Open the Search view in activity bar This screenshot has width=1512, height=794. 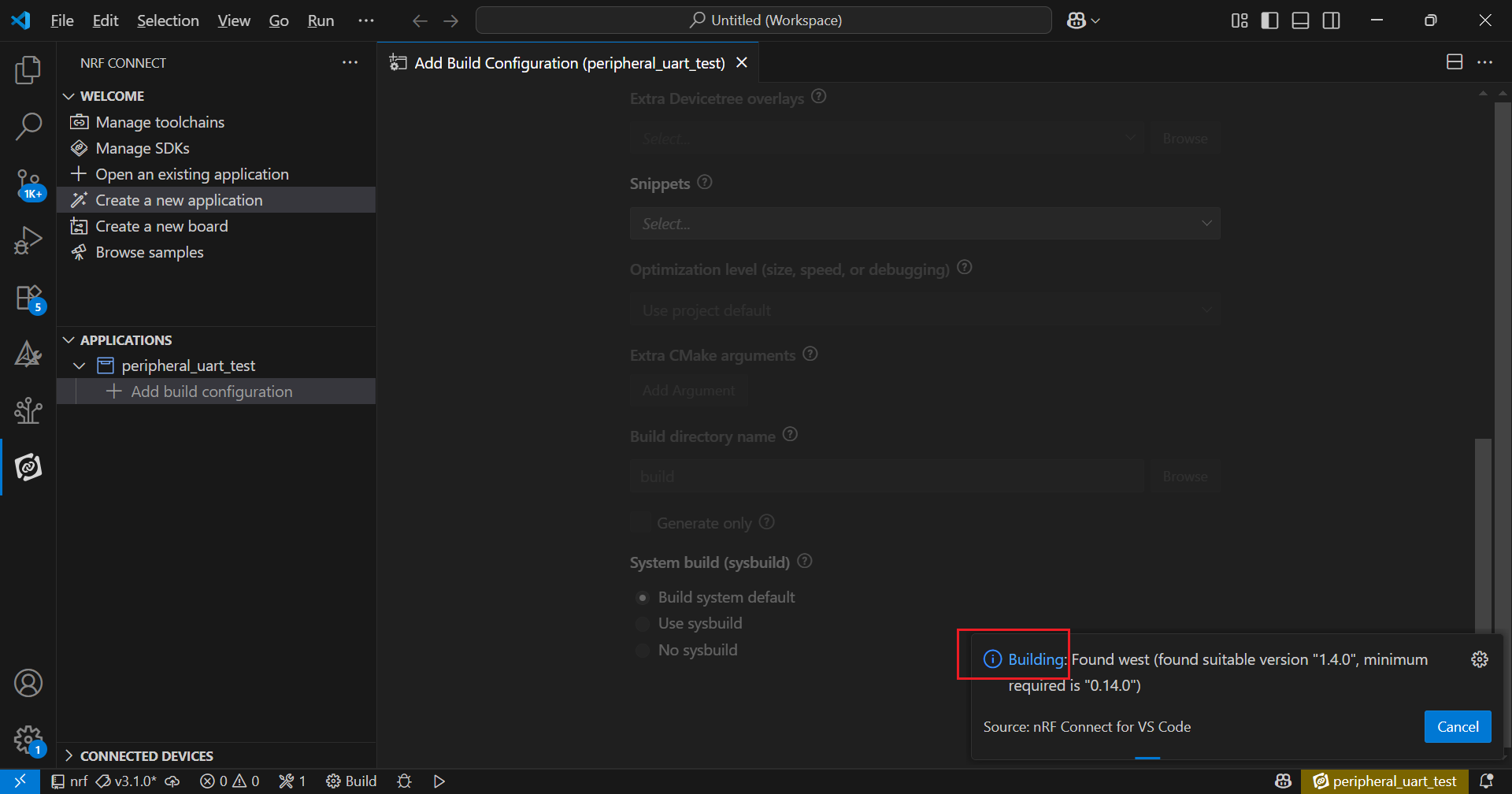point(28,126)
